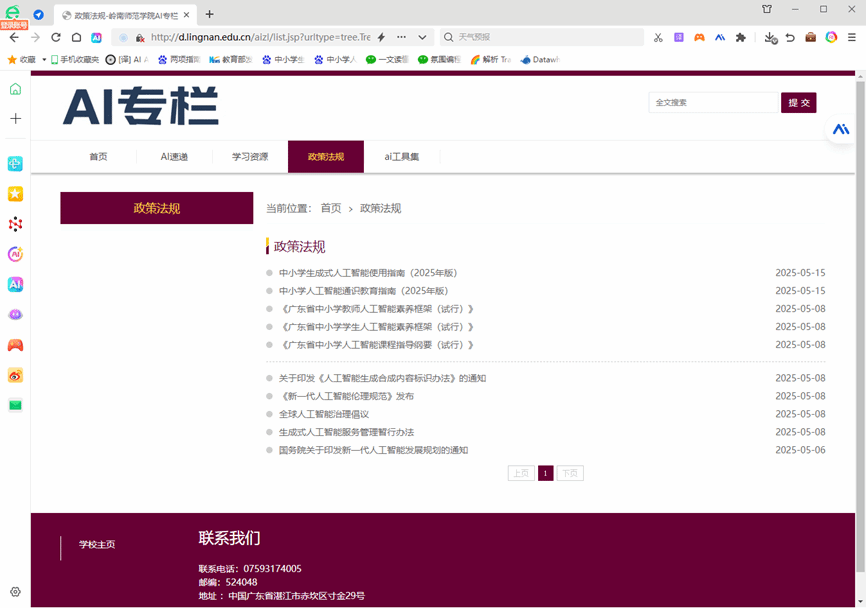The image size is (866, 608).
Task: Open the address bar three-dots menu
Action: point(401,37)
